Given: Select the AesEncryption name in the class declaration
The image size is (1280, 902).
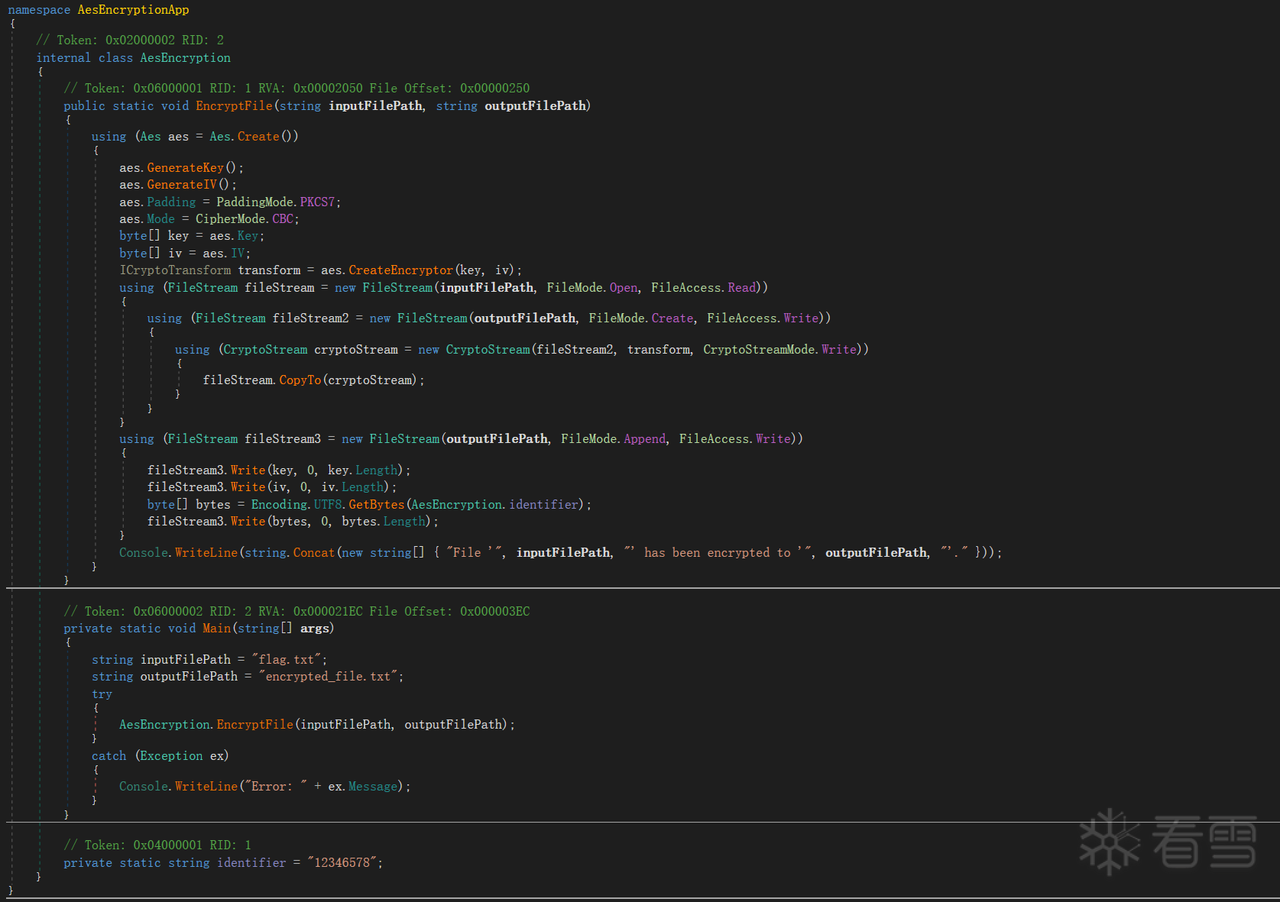Looking at the screenshot, I should click(x=185, y=58).
